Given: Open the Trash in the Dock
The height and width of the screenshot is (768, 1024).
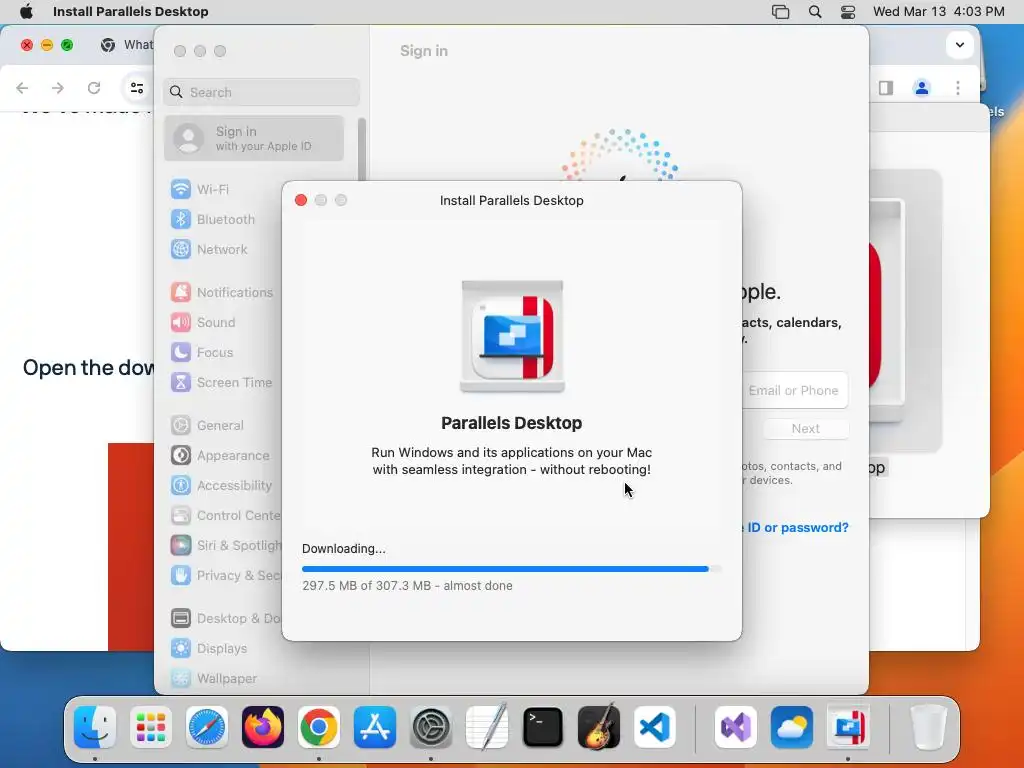Looking at the screenshot, I should tap(928, 727).
